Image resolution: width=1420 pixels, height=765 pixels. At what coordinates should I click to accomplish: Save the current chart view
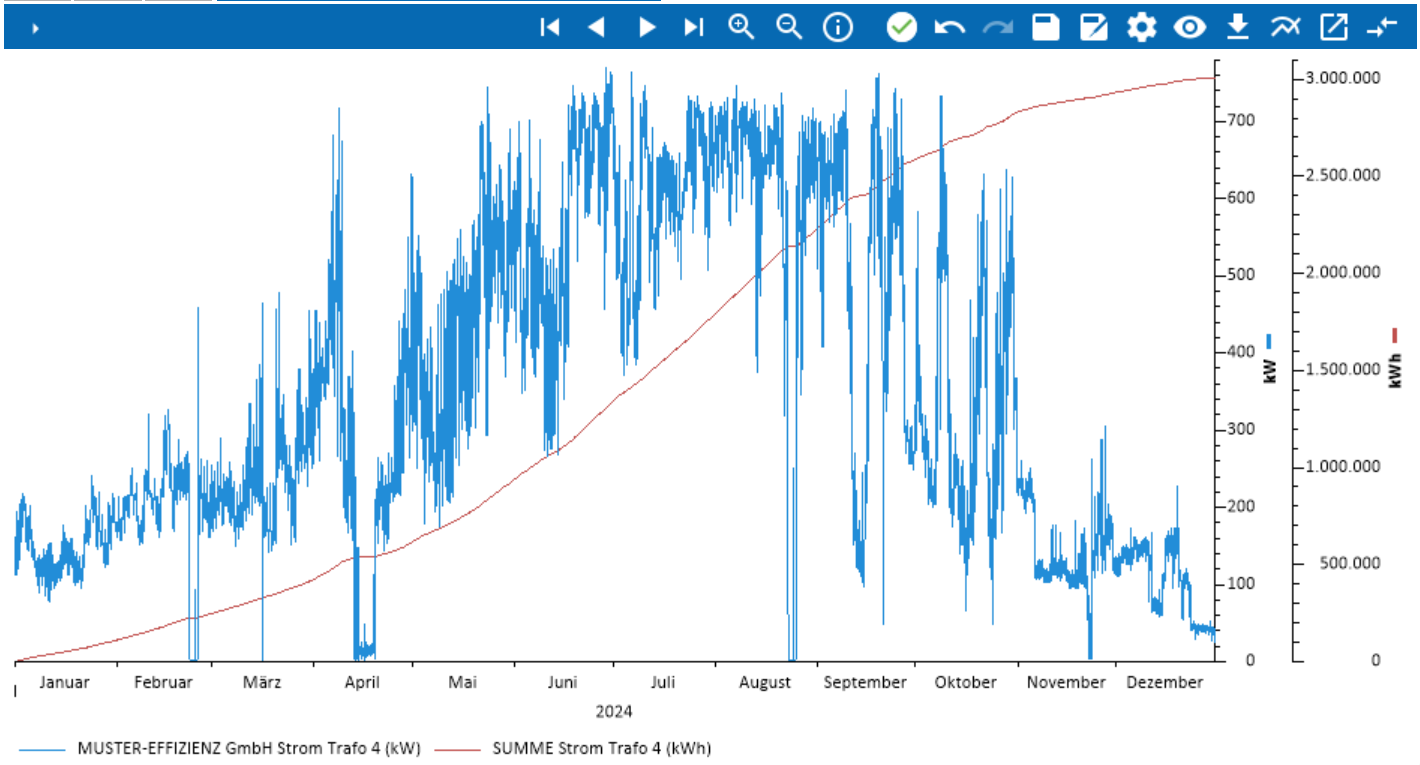(x=1044, y=27)
